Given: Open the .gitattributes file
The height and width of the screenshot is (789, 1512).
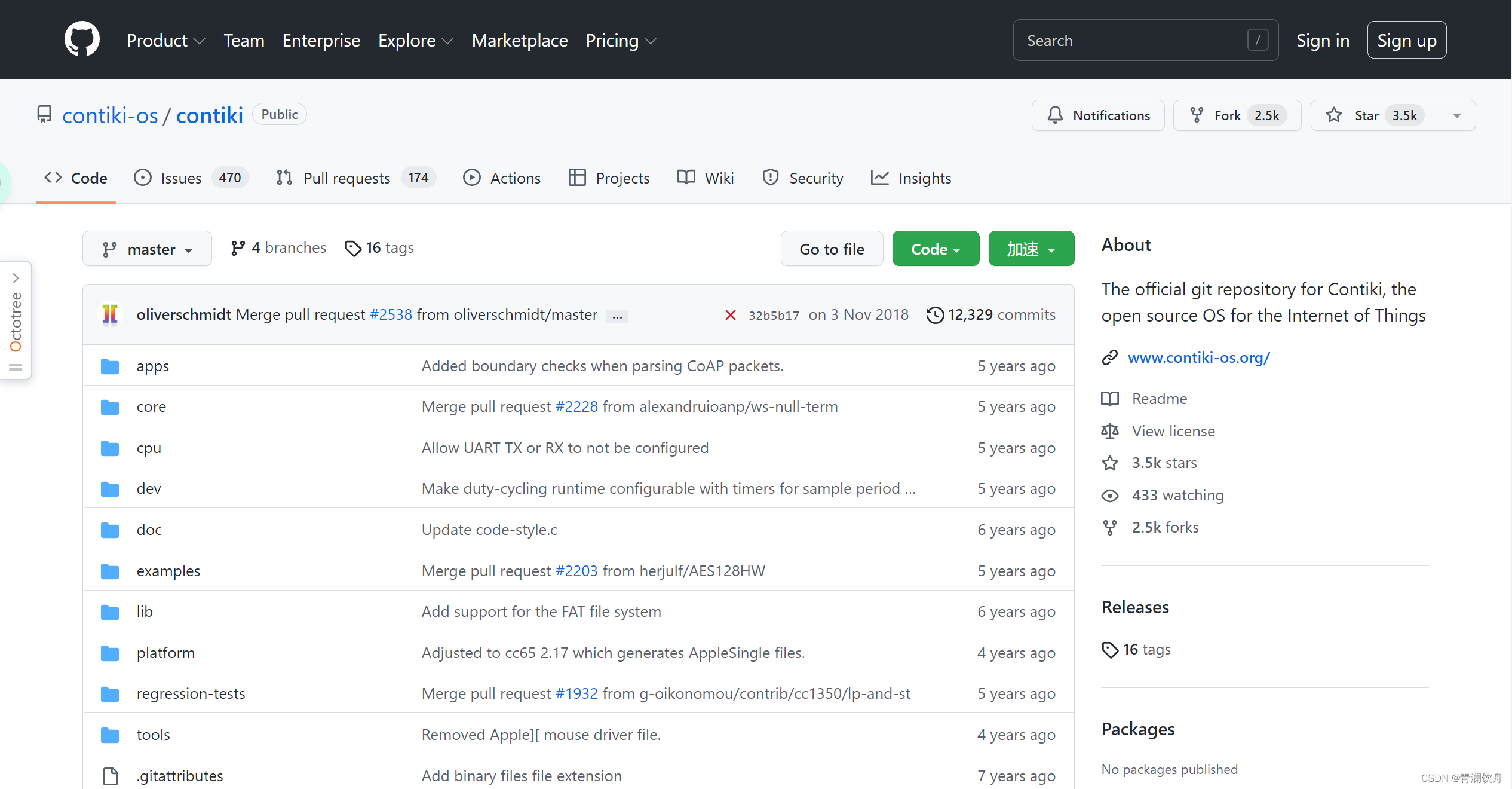Looking at the screenshot, I should [180, 776].
